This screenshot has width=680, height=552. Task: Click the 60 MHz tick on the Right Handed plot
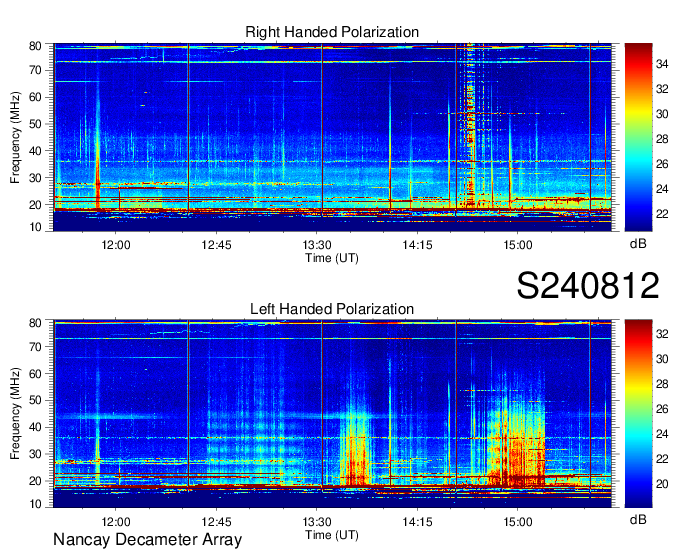tap(36, 97)
